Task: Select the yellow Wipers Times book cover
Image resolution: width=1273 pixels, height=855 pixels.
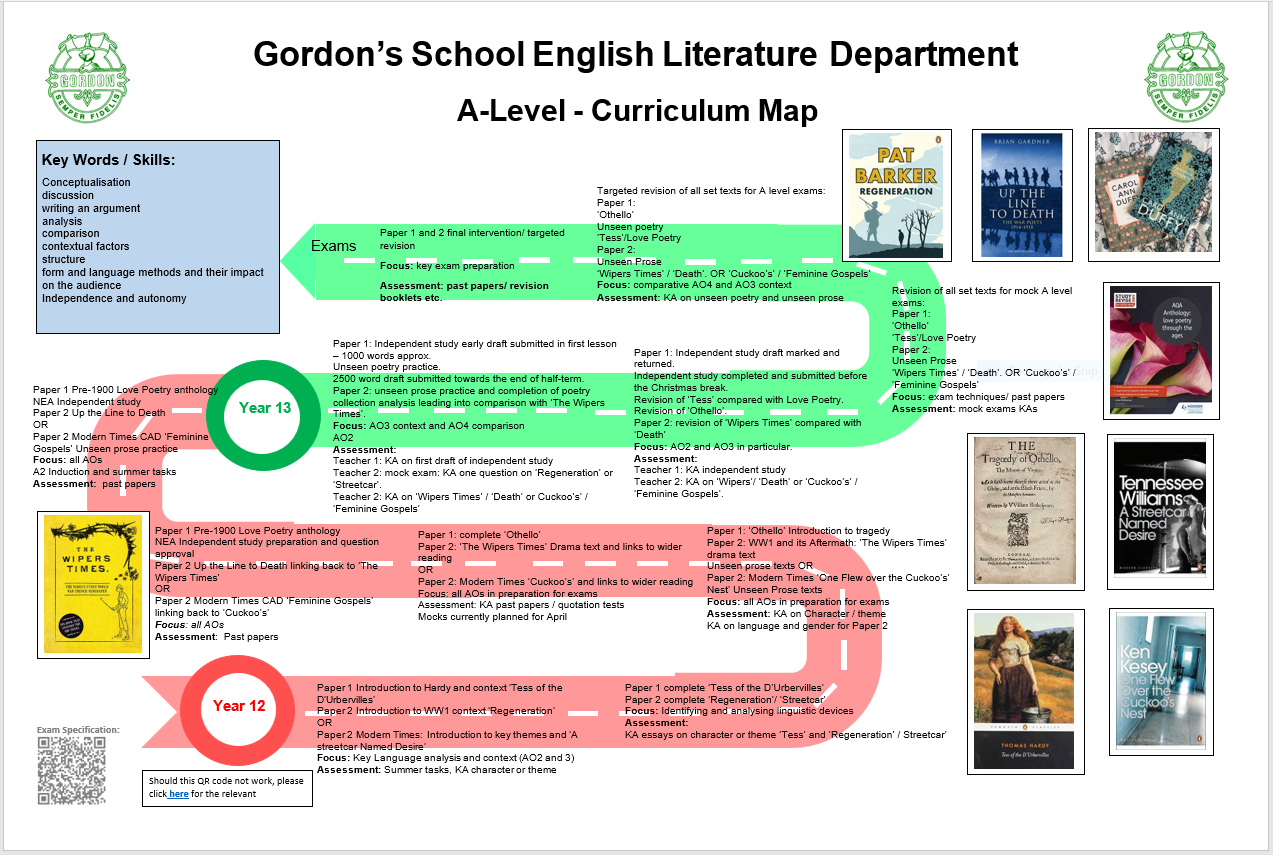Action: (92, 584)
